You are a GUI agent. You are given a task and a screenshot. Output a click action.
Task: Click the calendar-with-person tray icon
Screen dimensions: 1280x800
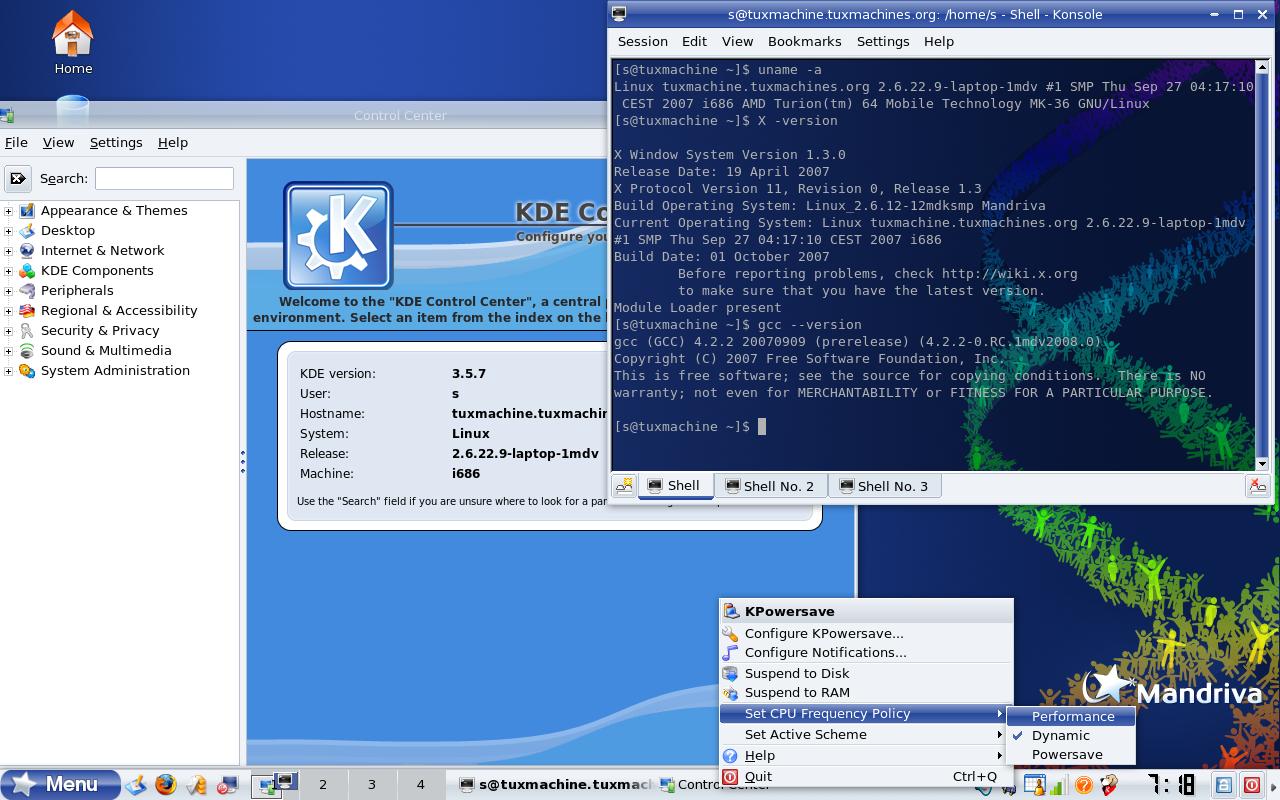[x=1033, y=785]
